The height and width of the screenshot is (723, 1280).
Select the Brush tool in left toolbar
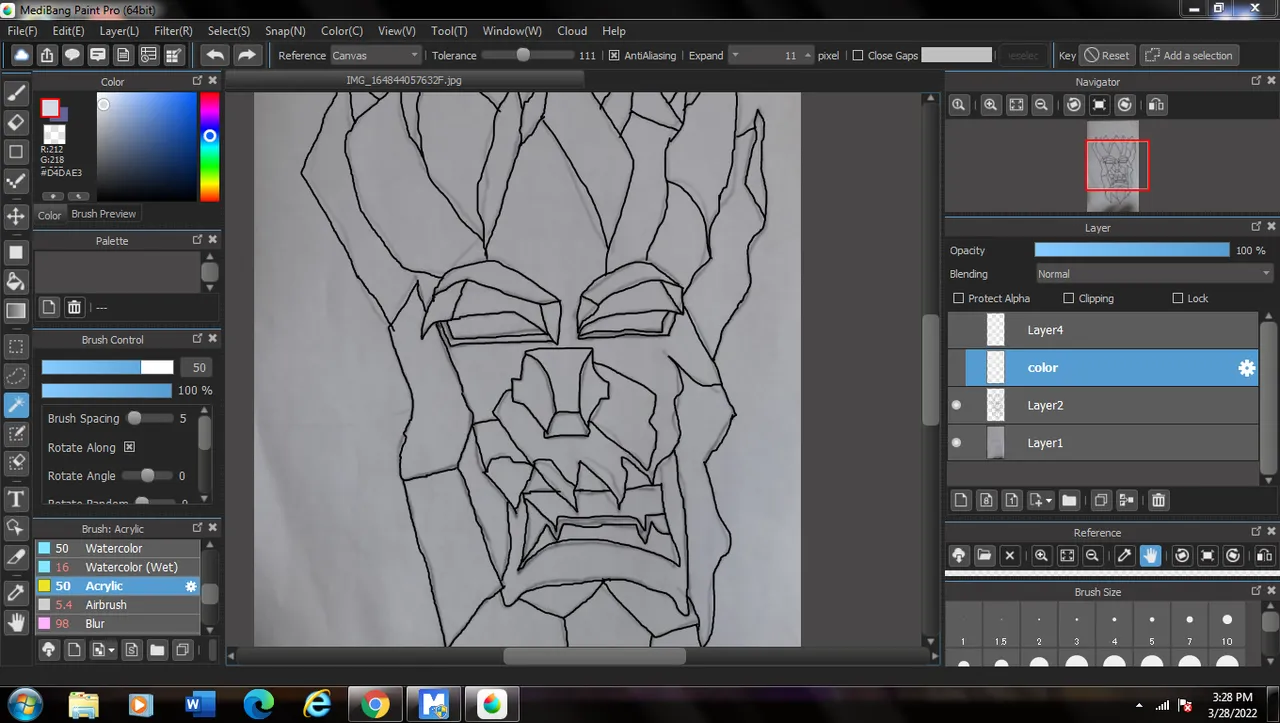pyautogui.click(x=16, y=94)
